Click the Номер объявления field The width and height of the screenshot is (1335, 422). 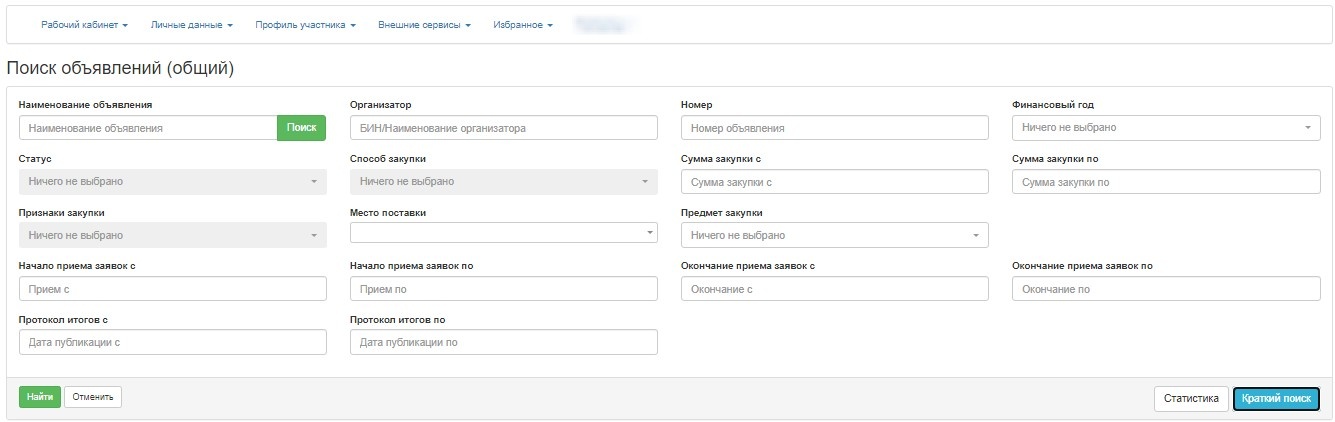point(835,128)
